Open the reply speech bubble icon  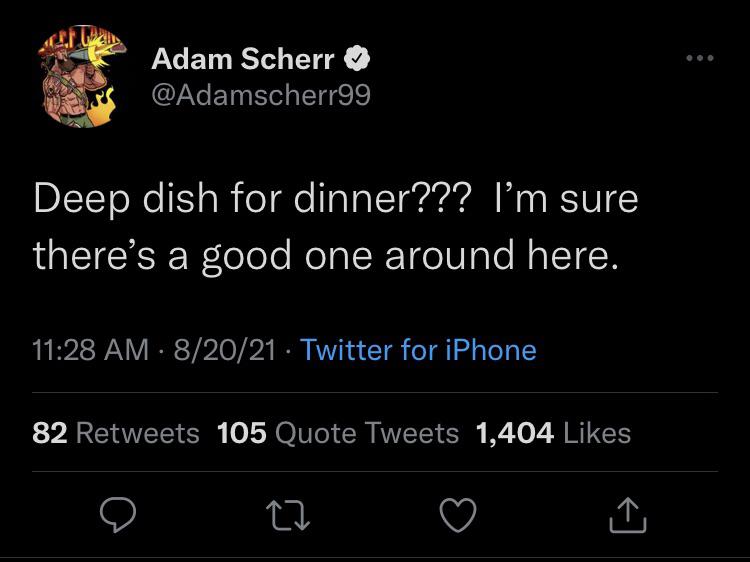click(x=118, y=514)
